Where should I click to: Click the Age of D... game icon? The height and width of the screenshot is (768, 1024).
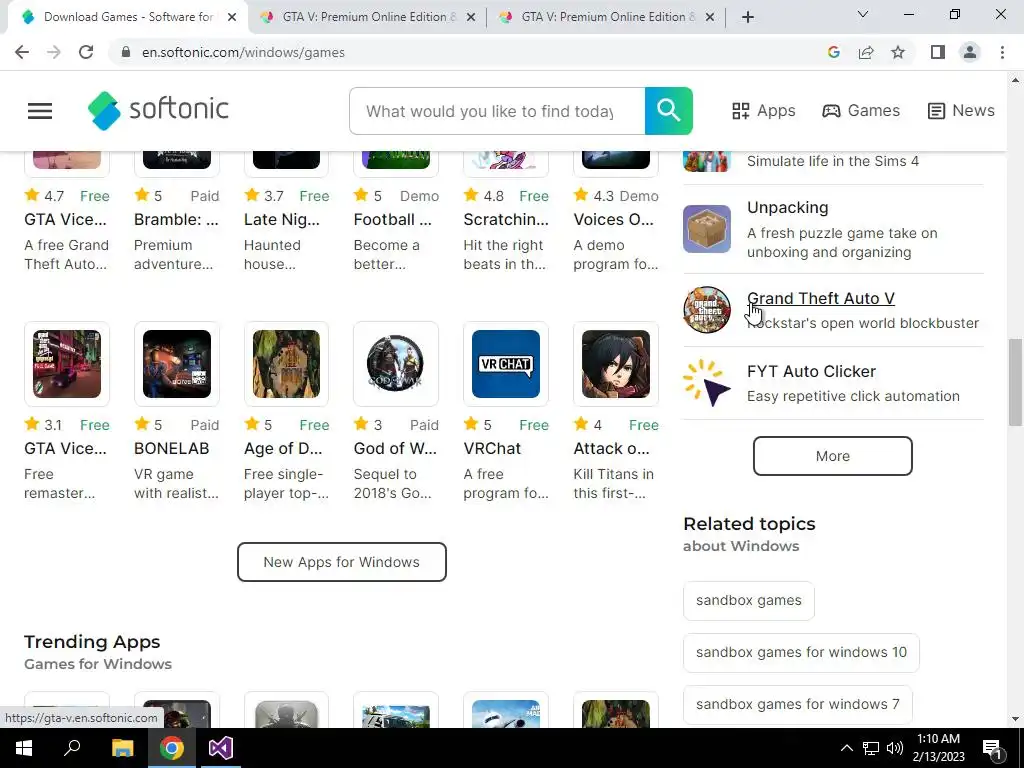tap(287, 364)
